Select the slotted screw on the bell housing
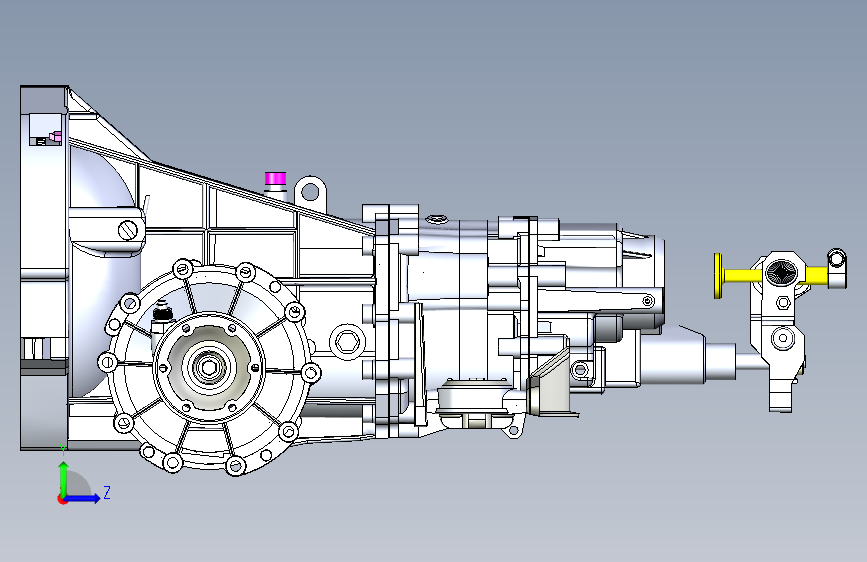Viewport: 867px width, 562px height. (x=128, y=230)
